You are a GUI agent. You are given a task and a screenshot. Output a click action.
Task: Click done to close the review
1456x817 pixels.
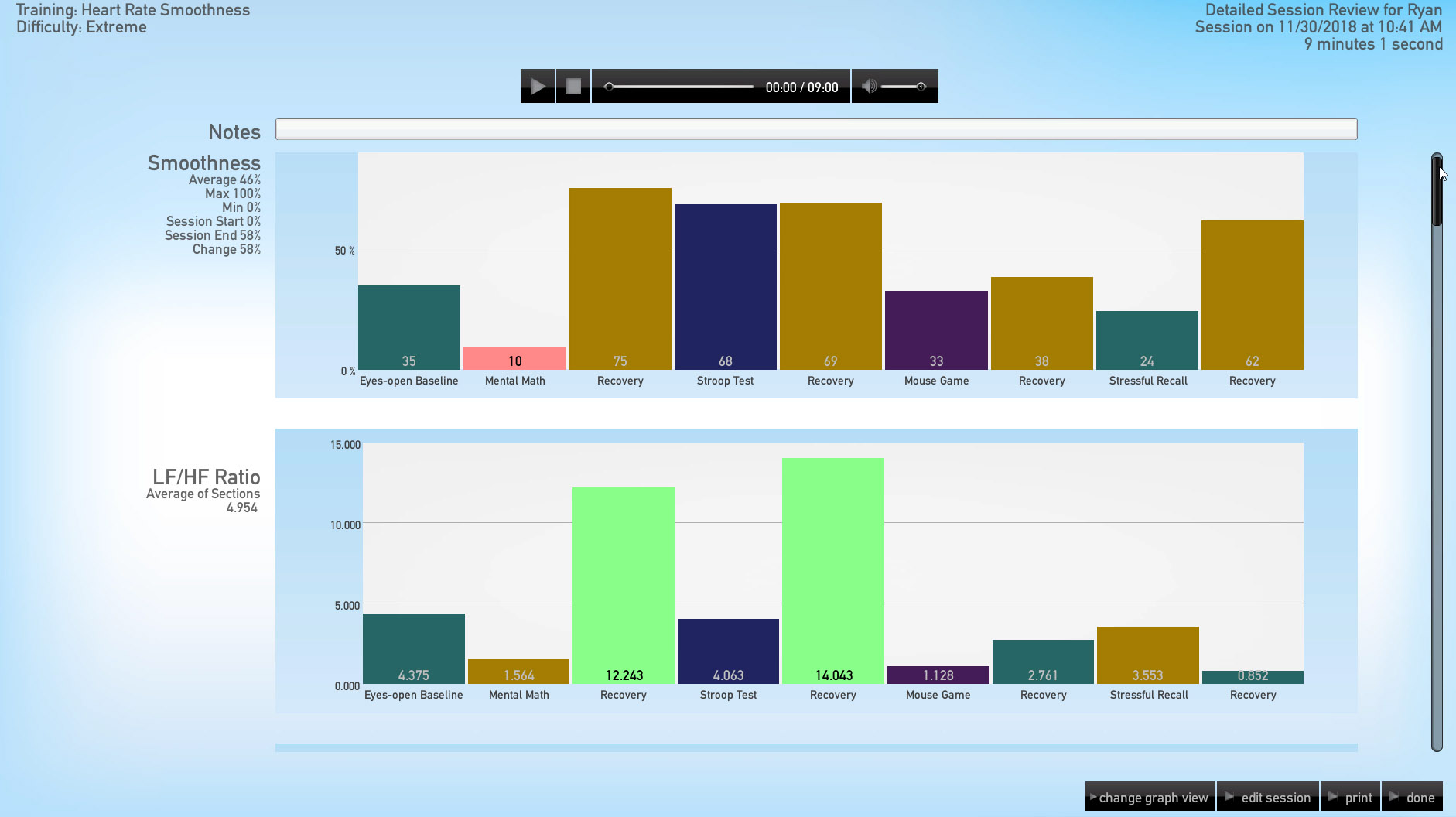(1413, 797)
